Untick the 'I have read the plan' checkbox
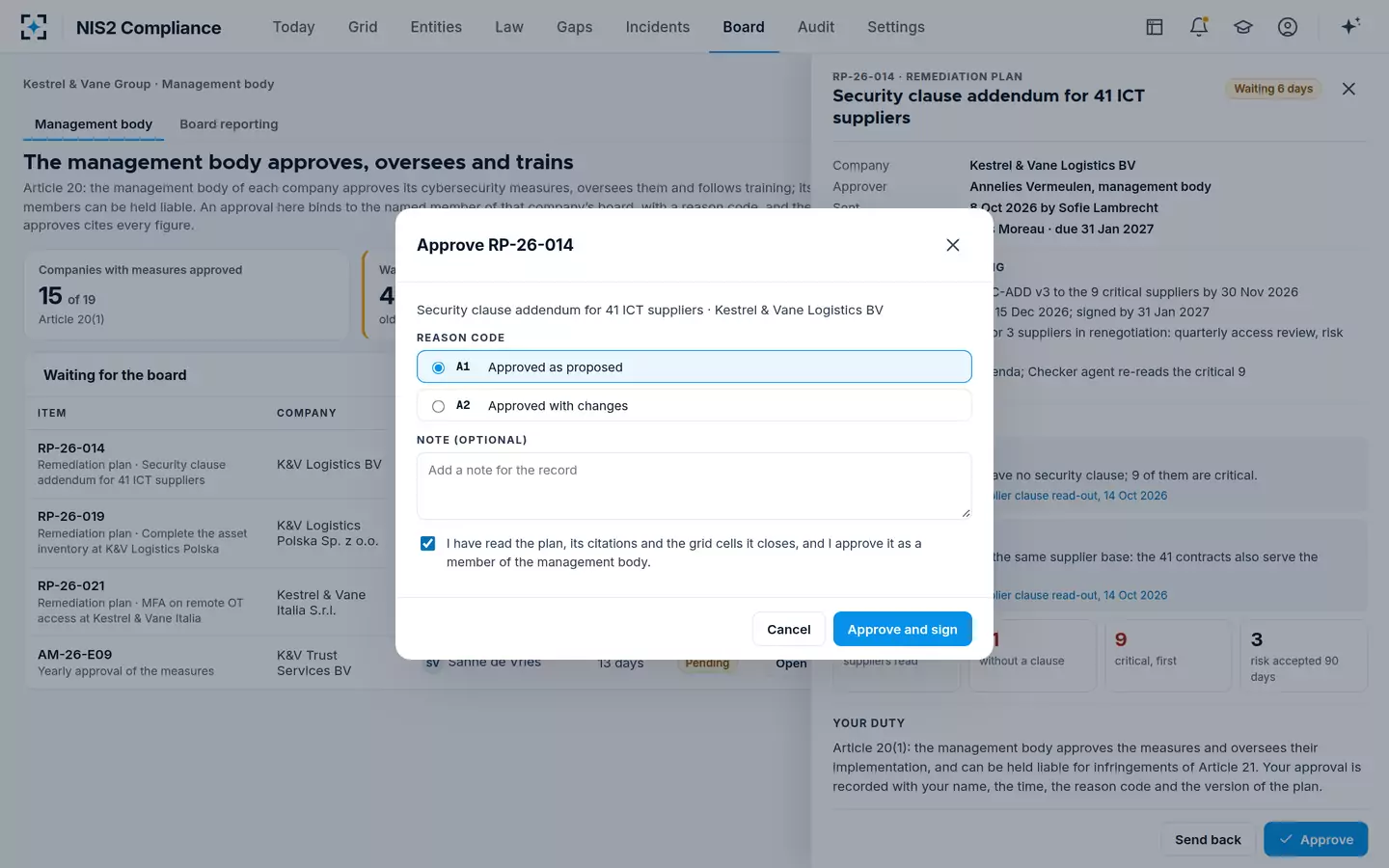Image resolution: width=1389 pixels, height=868 pixels. (x=427, y=544)
